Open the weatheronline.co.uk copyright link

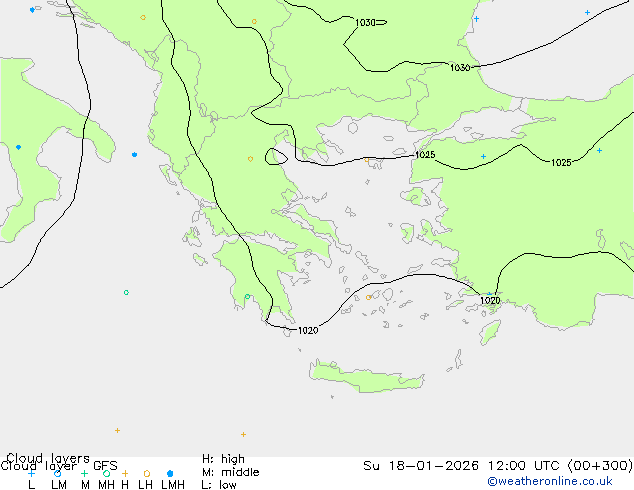coord(550,481)
